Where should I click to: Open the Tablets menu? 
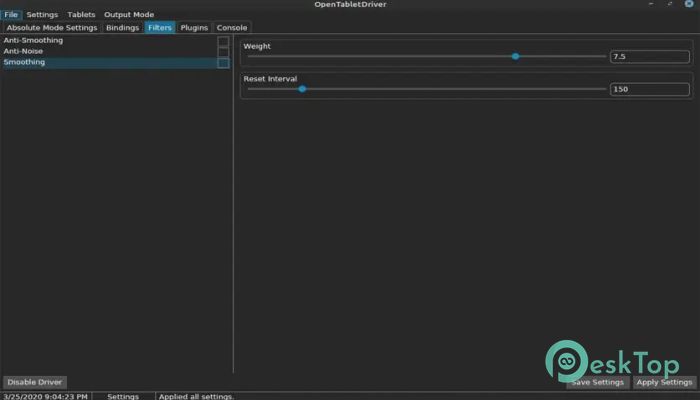coord(81,15)
